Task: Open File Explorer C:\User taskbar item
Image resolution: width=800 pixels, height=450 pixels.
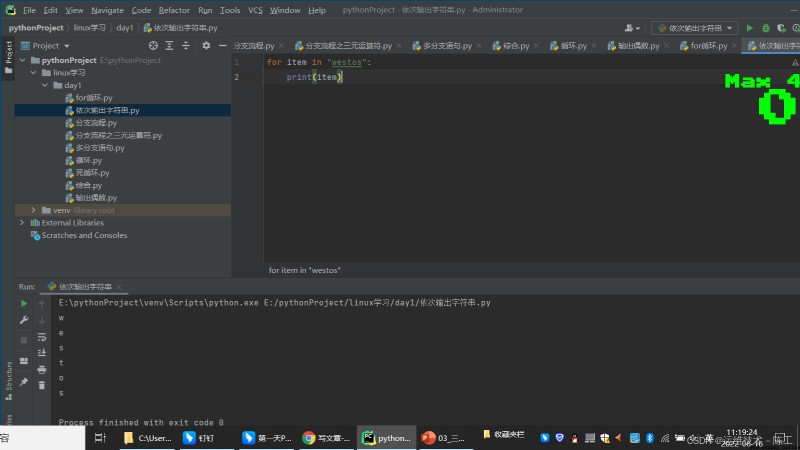Action: (x=147, y=438)
